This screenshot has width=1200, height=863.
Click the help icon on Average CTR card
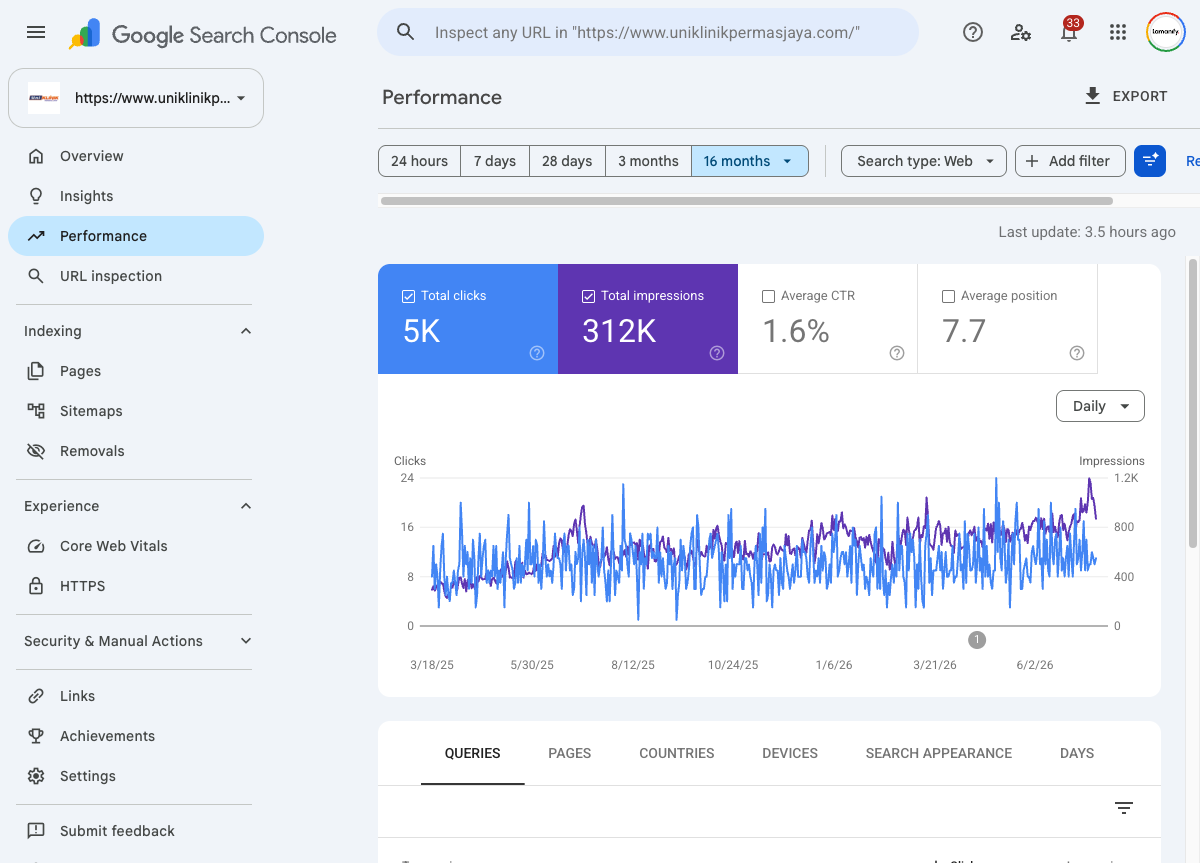[x=897, y=353]
